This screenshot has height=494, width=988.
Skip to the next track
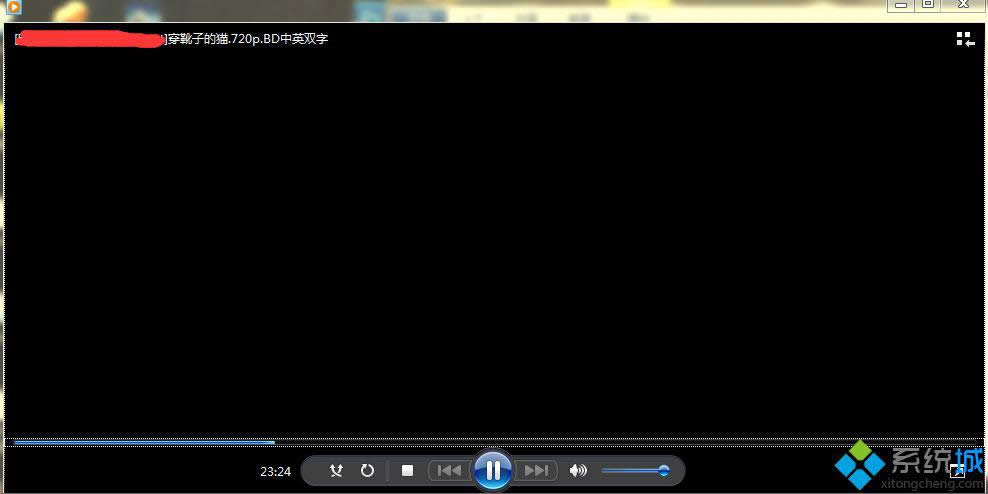536,471
